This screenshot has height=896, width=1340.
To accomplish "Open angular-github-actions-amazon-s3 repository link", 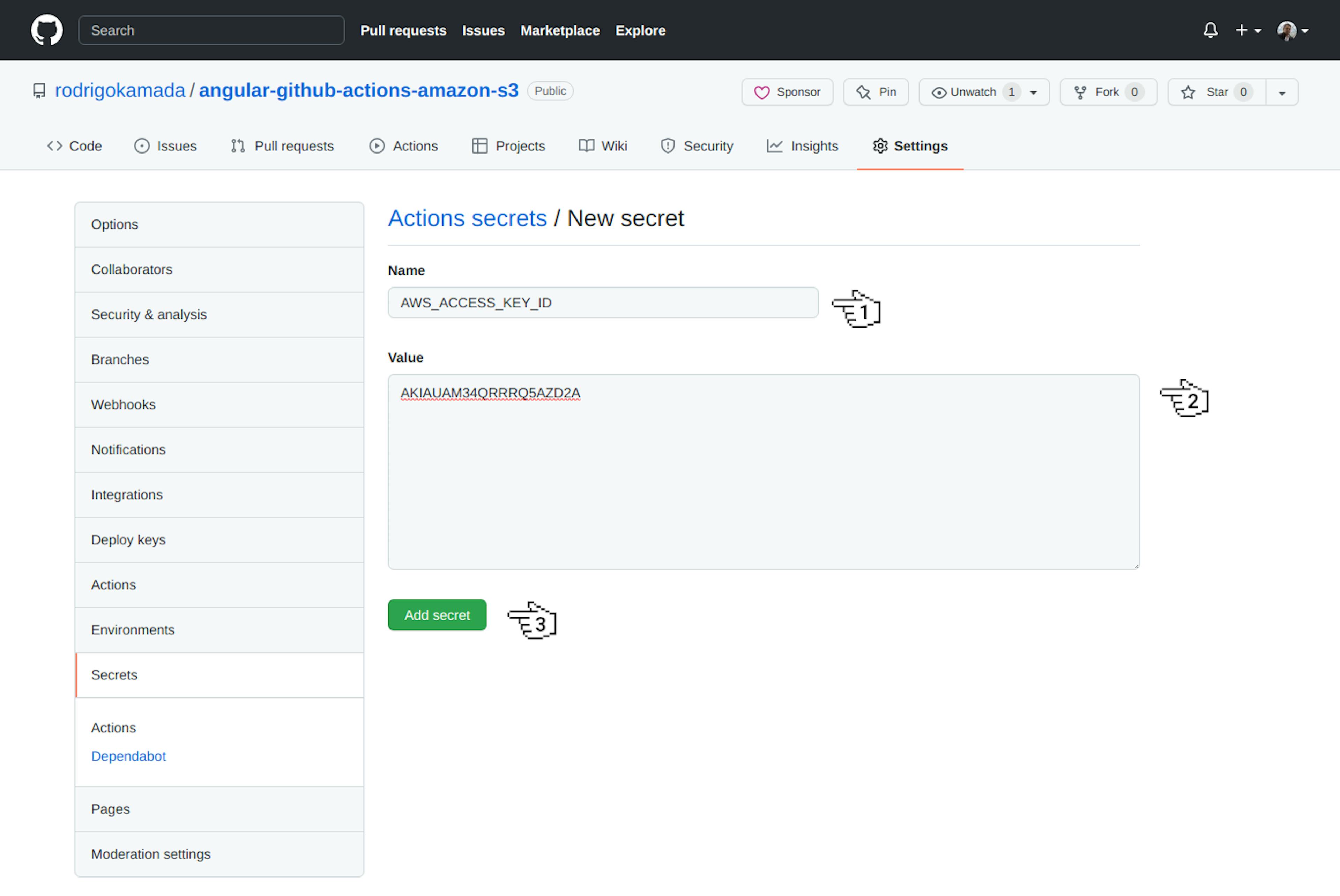I will pyautogui.click(x=359, y=91).
